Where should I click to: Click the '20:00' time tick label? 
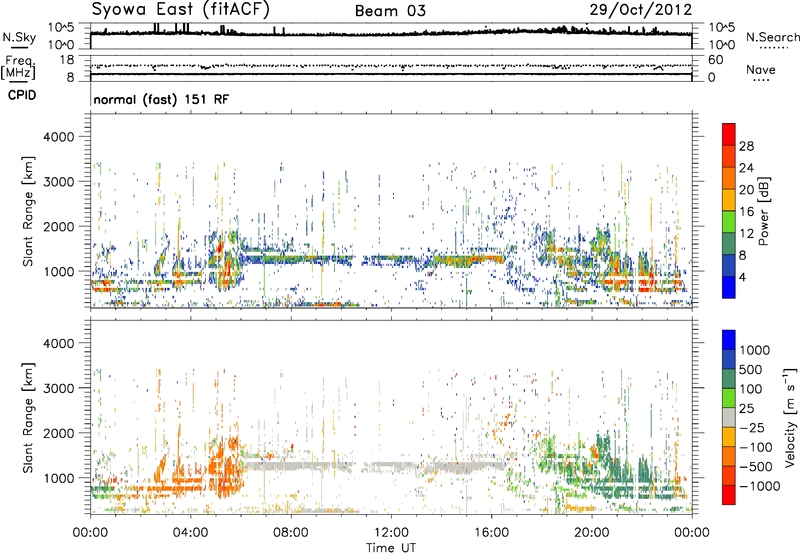(592, 533)
